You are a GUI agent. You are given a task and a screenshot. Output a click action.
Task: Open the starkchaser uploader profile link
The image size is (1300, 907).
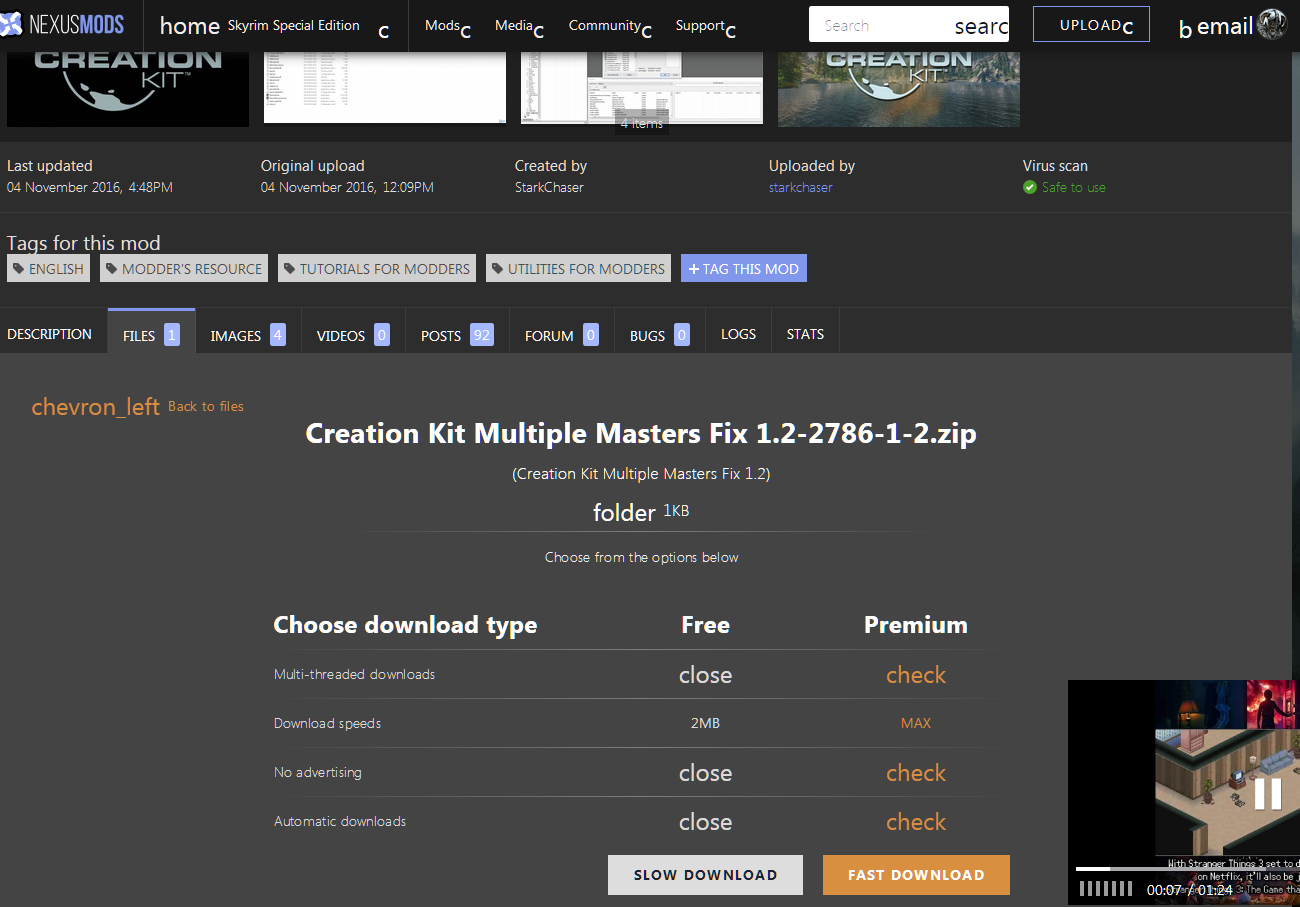(800, 187)
